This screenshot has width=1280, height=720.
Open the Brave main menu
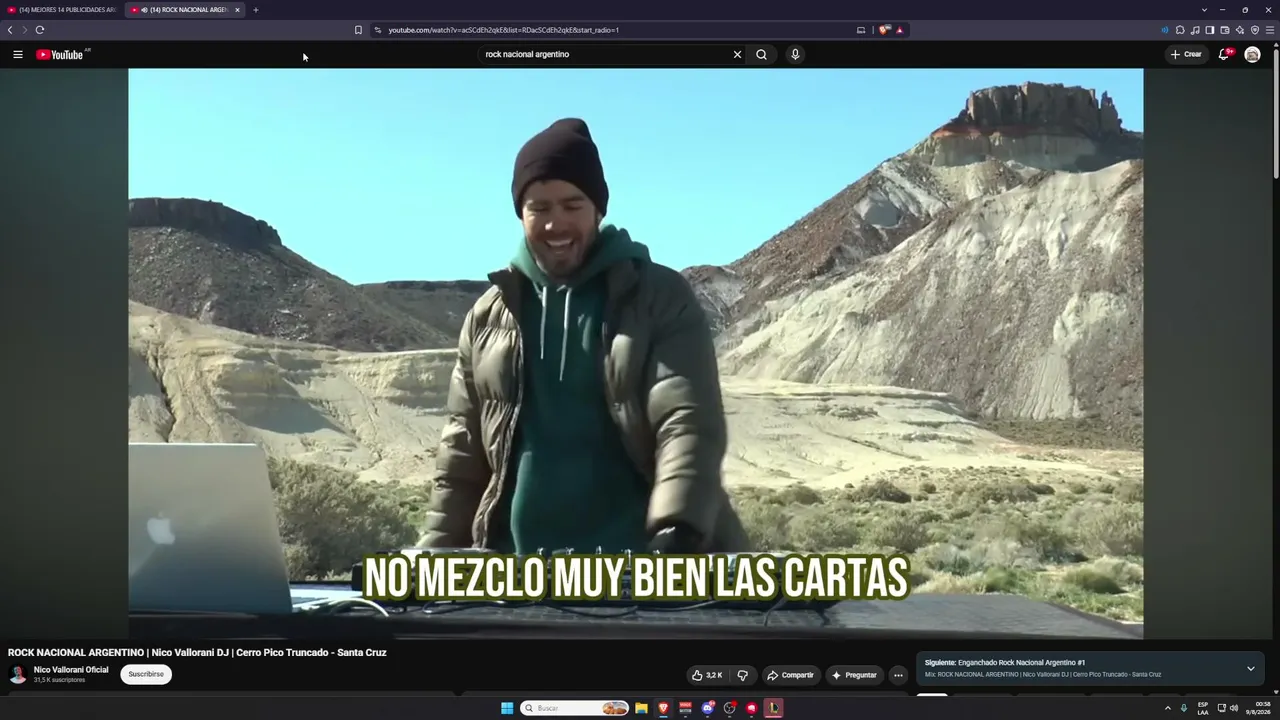tap(1271, 30)
